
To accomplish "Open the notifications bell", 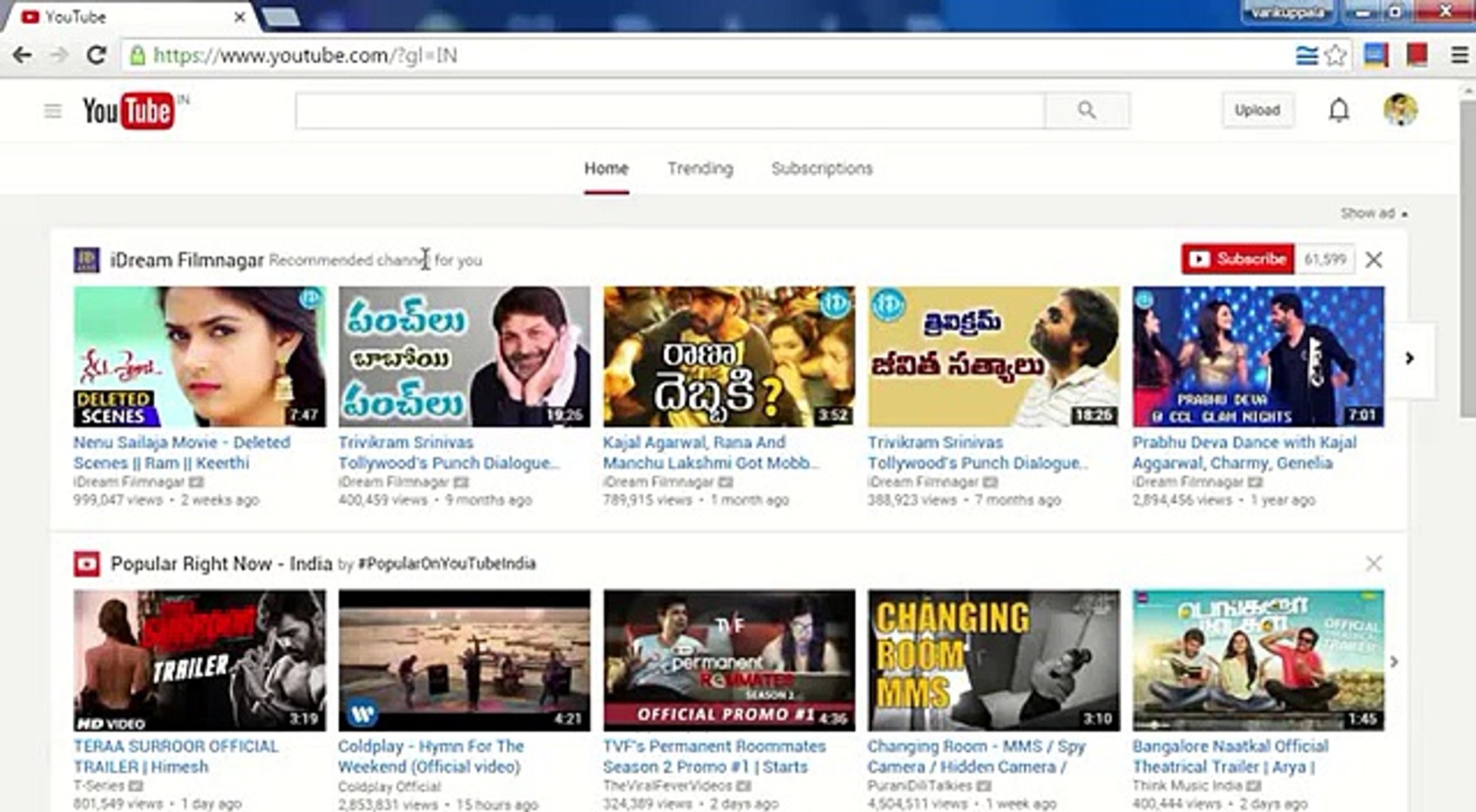I will click(1338, 110).
